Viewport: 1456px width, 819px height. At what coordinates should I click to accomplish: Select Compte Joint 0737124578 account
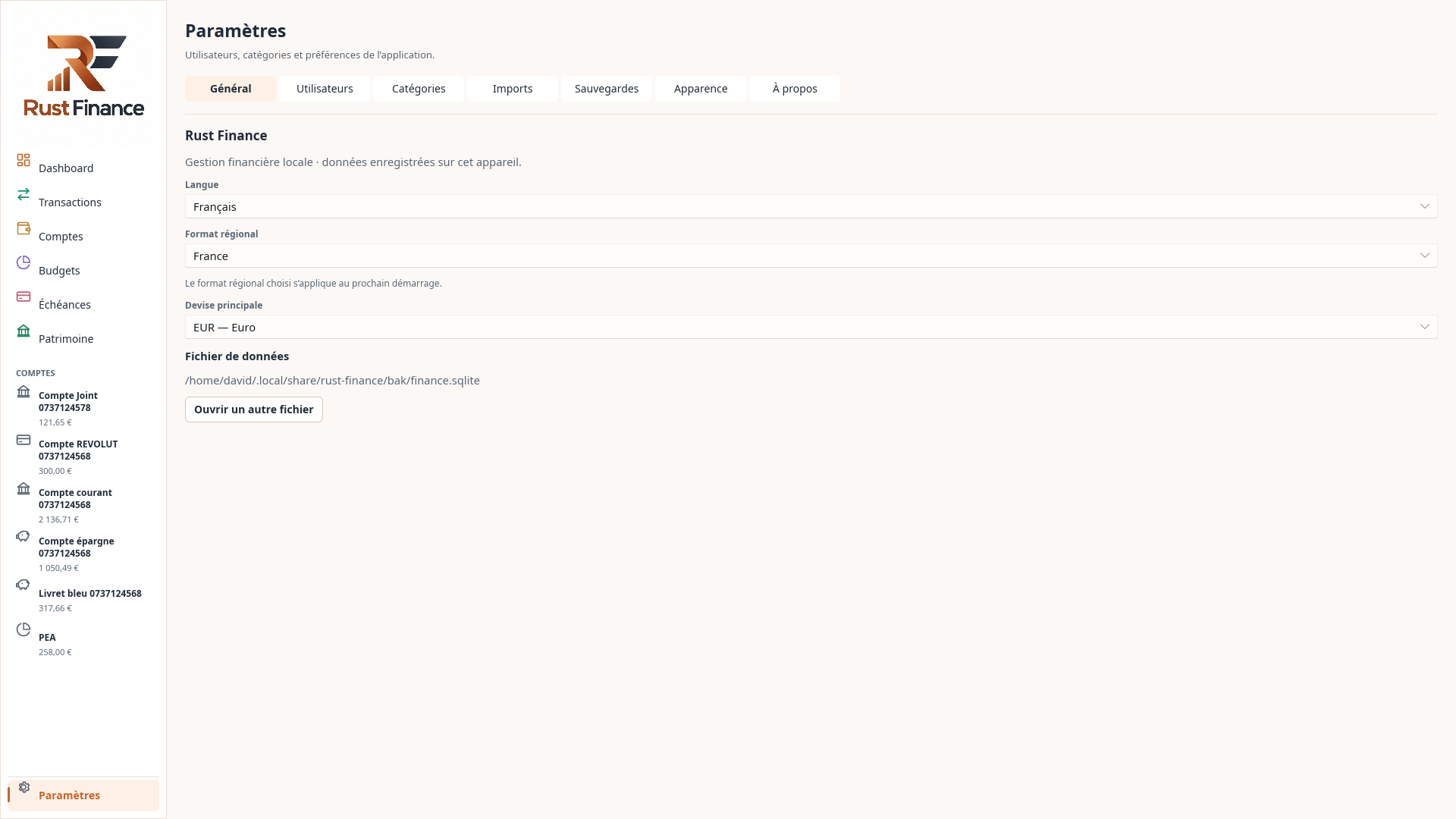(68, 402)
